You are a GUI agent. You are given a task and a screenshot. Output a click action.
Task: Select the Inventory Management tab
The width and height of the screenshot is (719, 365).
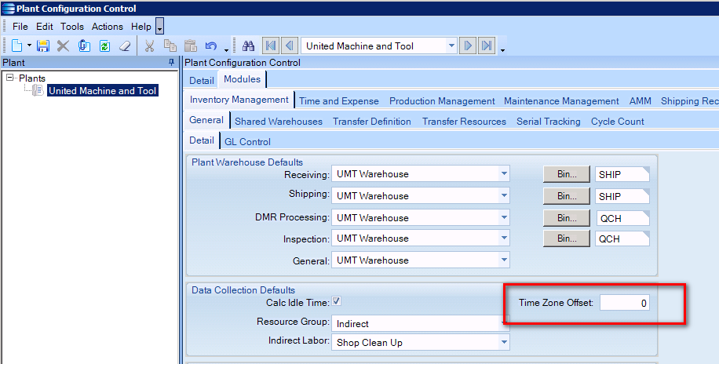tap(239, 100)
